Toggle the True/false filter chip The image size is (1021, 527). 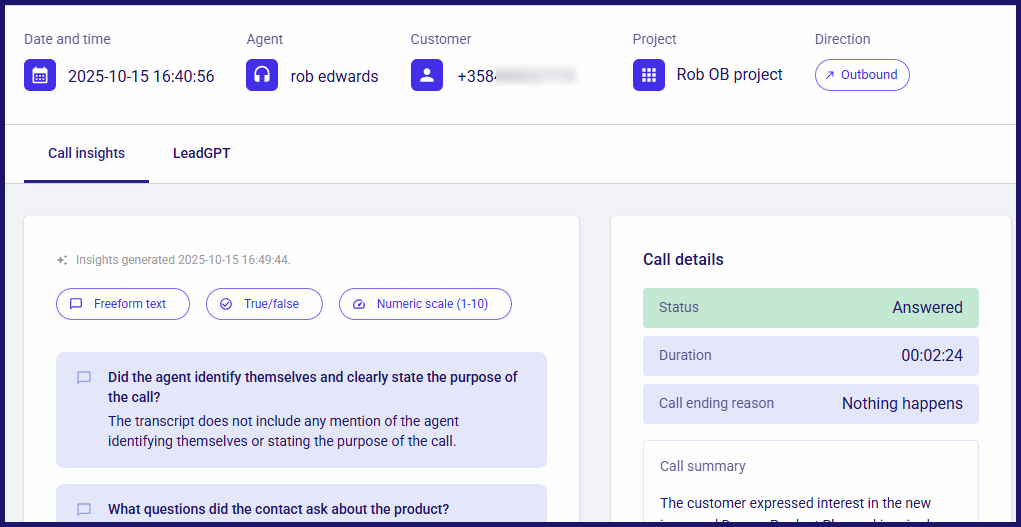(x=264, y=304)
